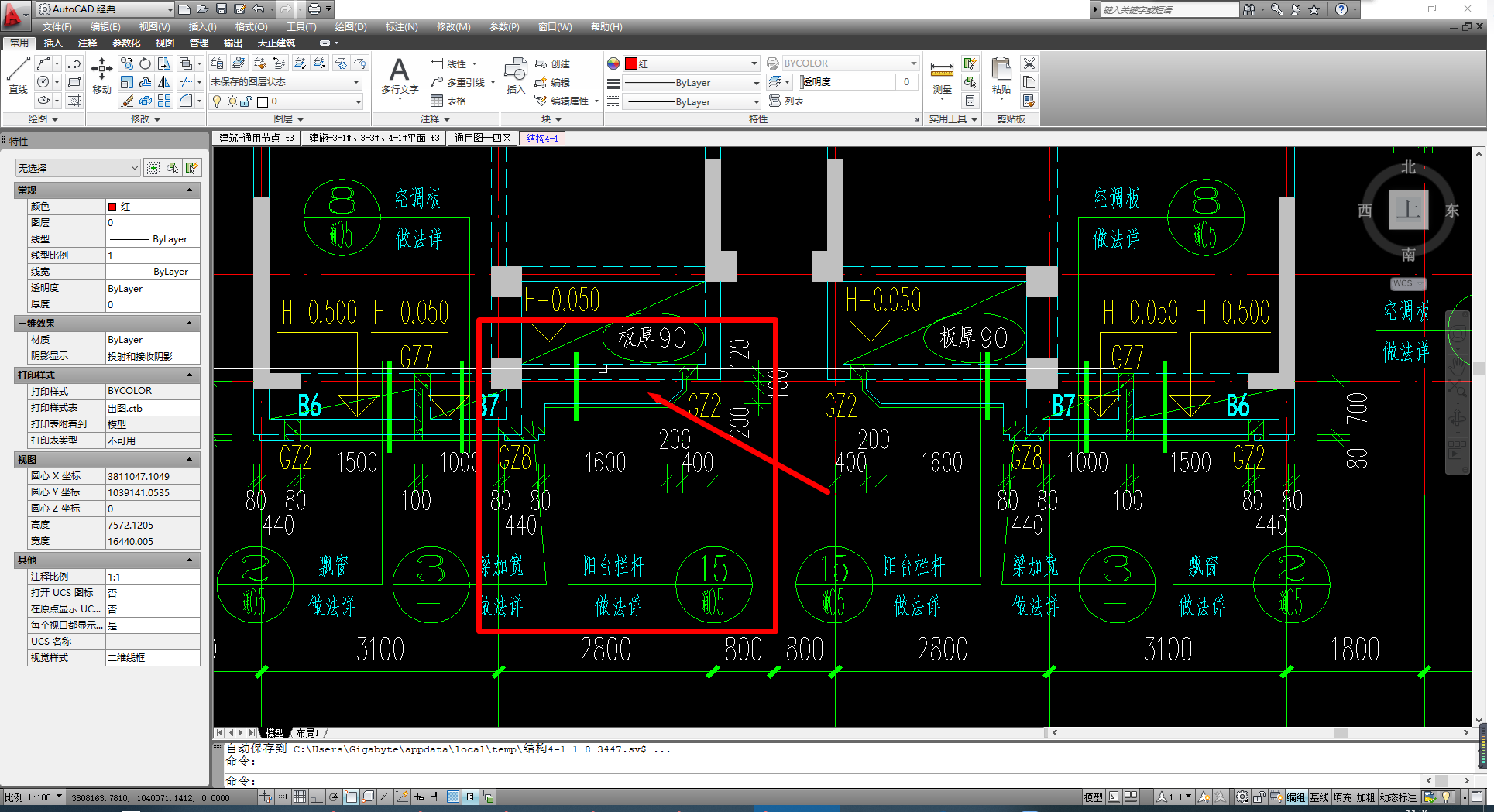Click the Measure (测量) tool
This screenshot has height=812, width=1494.
942,77
